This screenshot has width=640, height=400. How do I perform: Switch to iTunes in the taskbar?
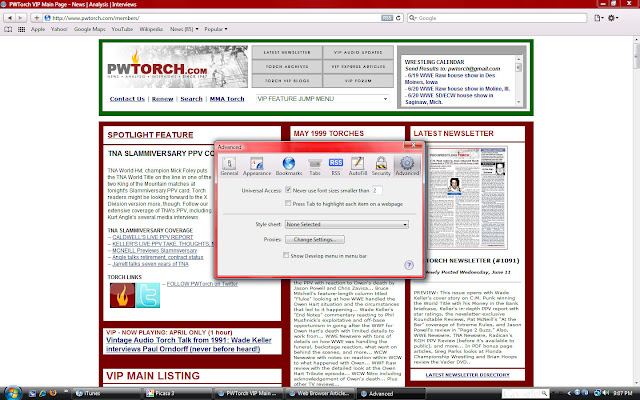coord(106,393)
